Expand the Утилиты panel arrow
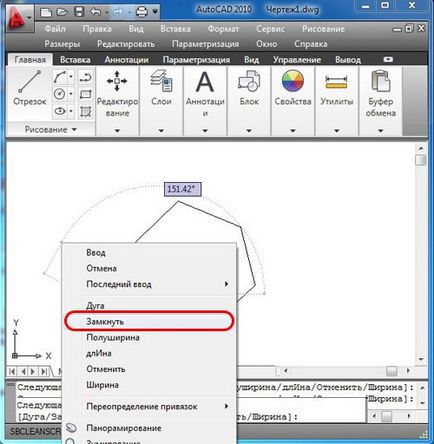The width and height of the screenshot is (434, 444). tap(336, 131)
